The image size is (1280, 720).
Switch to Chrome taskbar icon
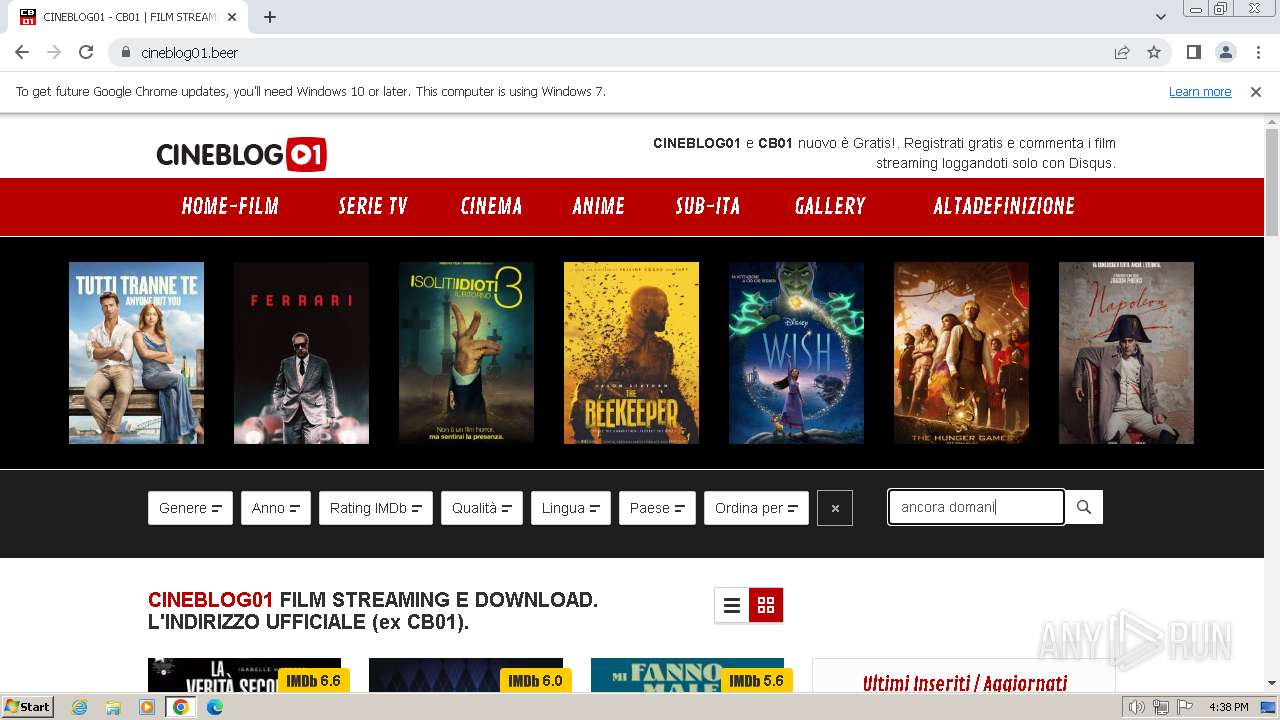[x=181, y=707]
